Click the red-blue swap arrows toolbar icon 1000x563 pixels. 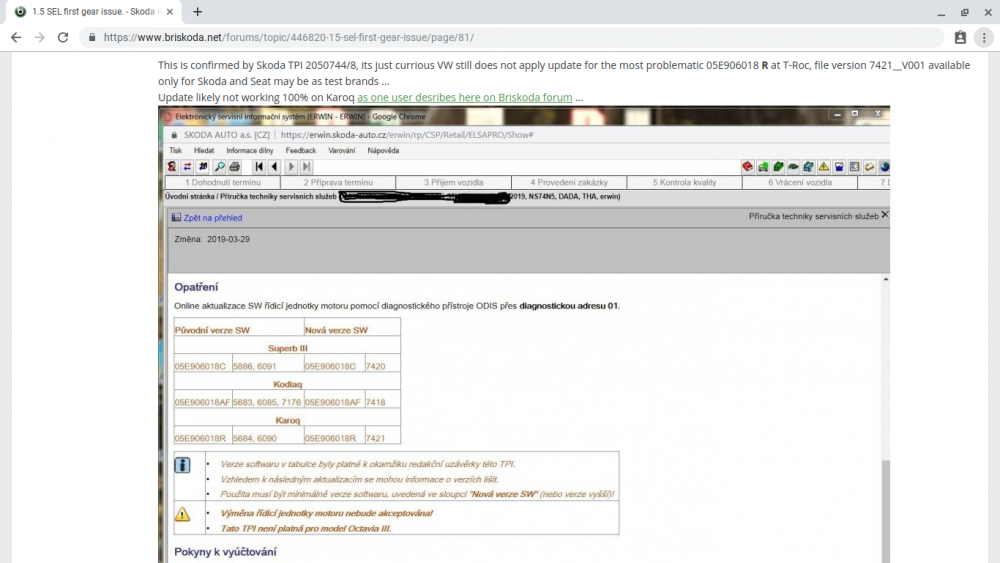(x=188, y=166)
